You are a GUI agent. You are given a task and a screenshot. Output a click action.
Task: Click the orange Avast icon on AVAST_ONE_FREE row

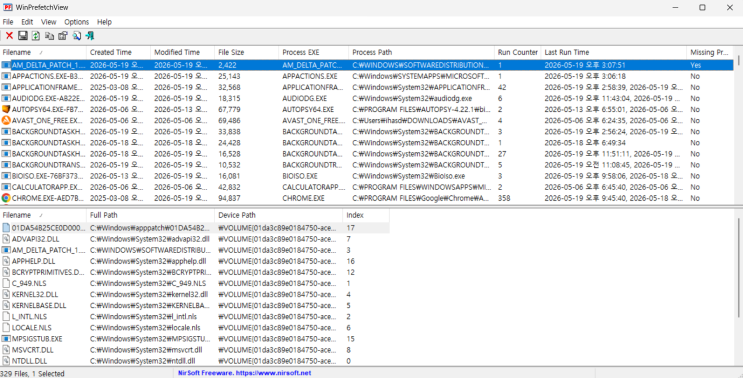pos(6,120)
